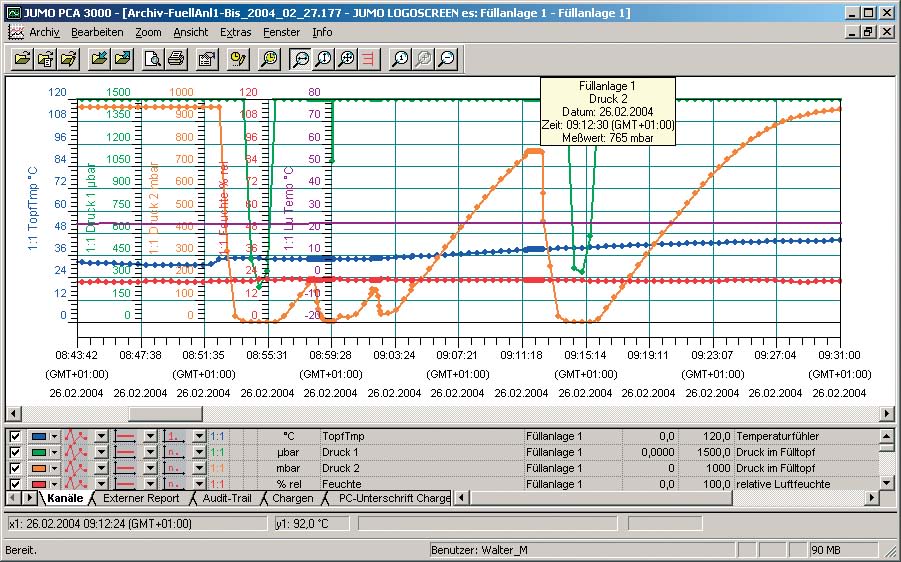Click the chart's horizontal scrollbar thumb
Screen dimensions: 901x562
165,413
